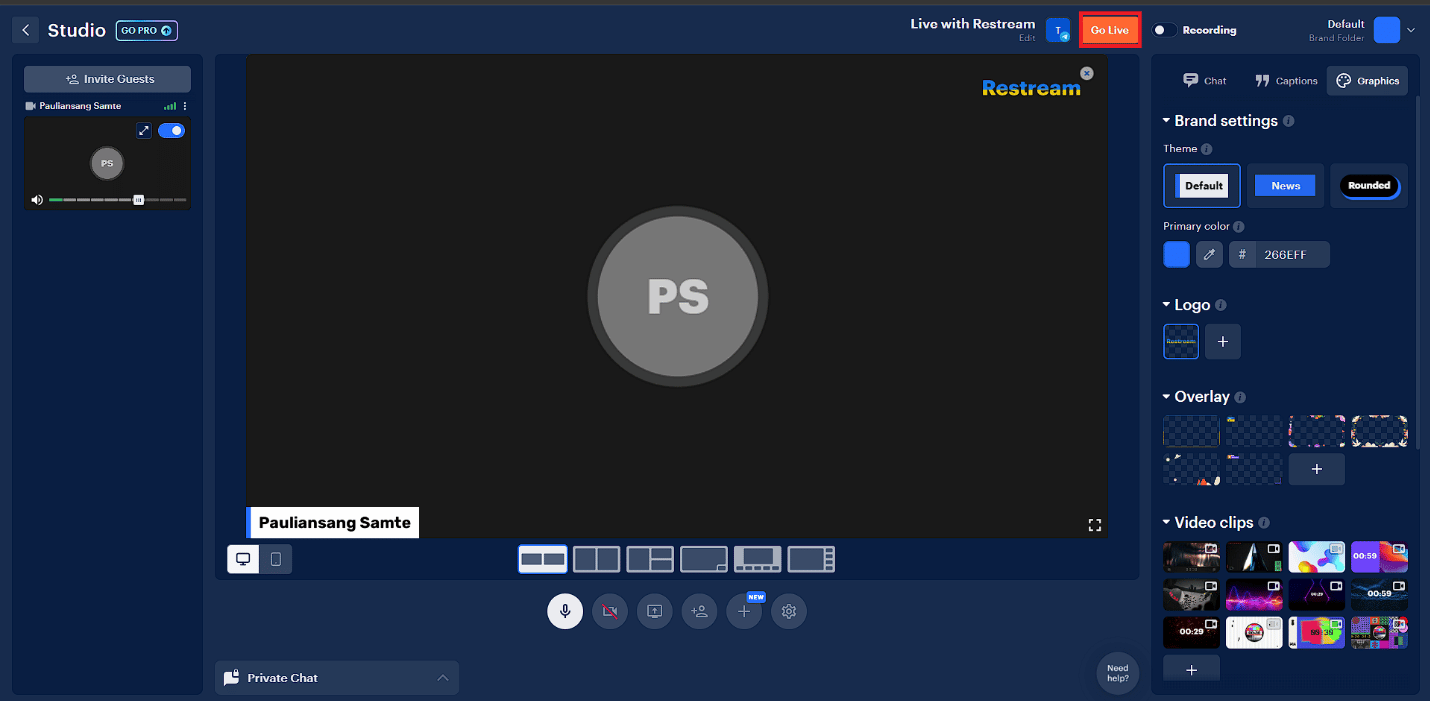Click the Go Live button

click(1110, 30)
